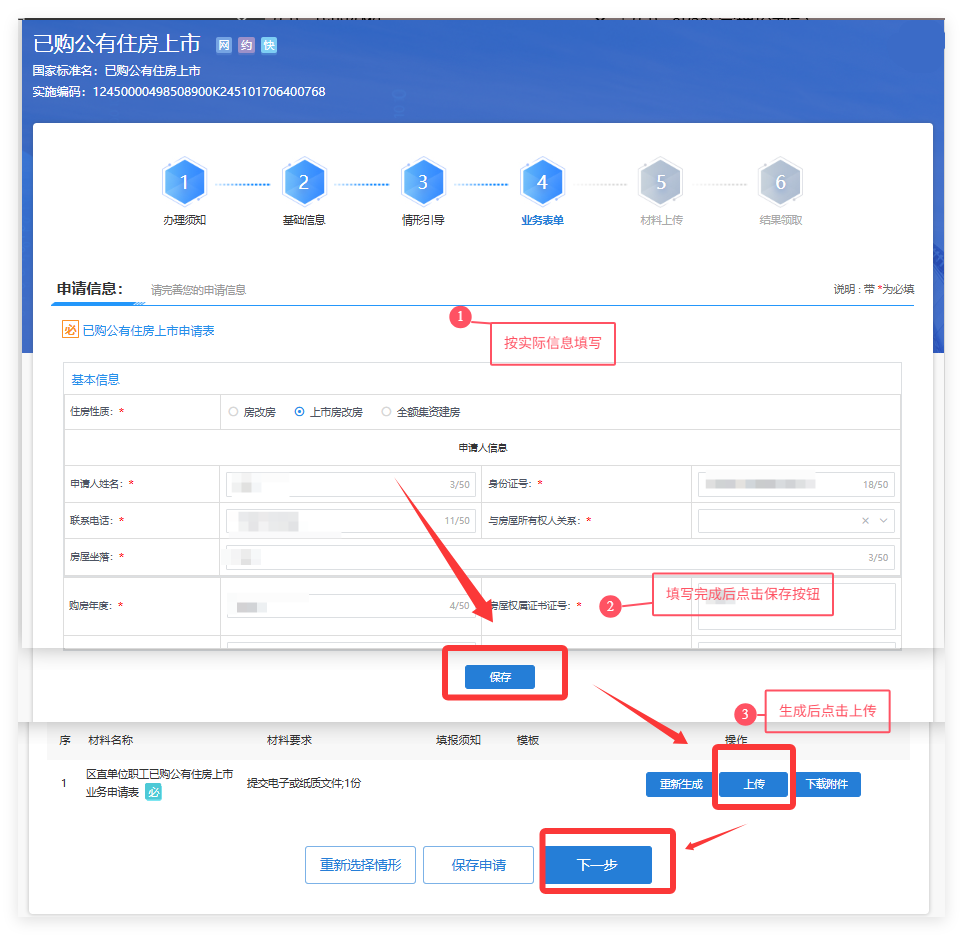The height and width of the screenshot is (935, 963).
Task: Click step 1 hexagon 办理须知
Action: [184, 183]
